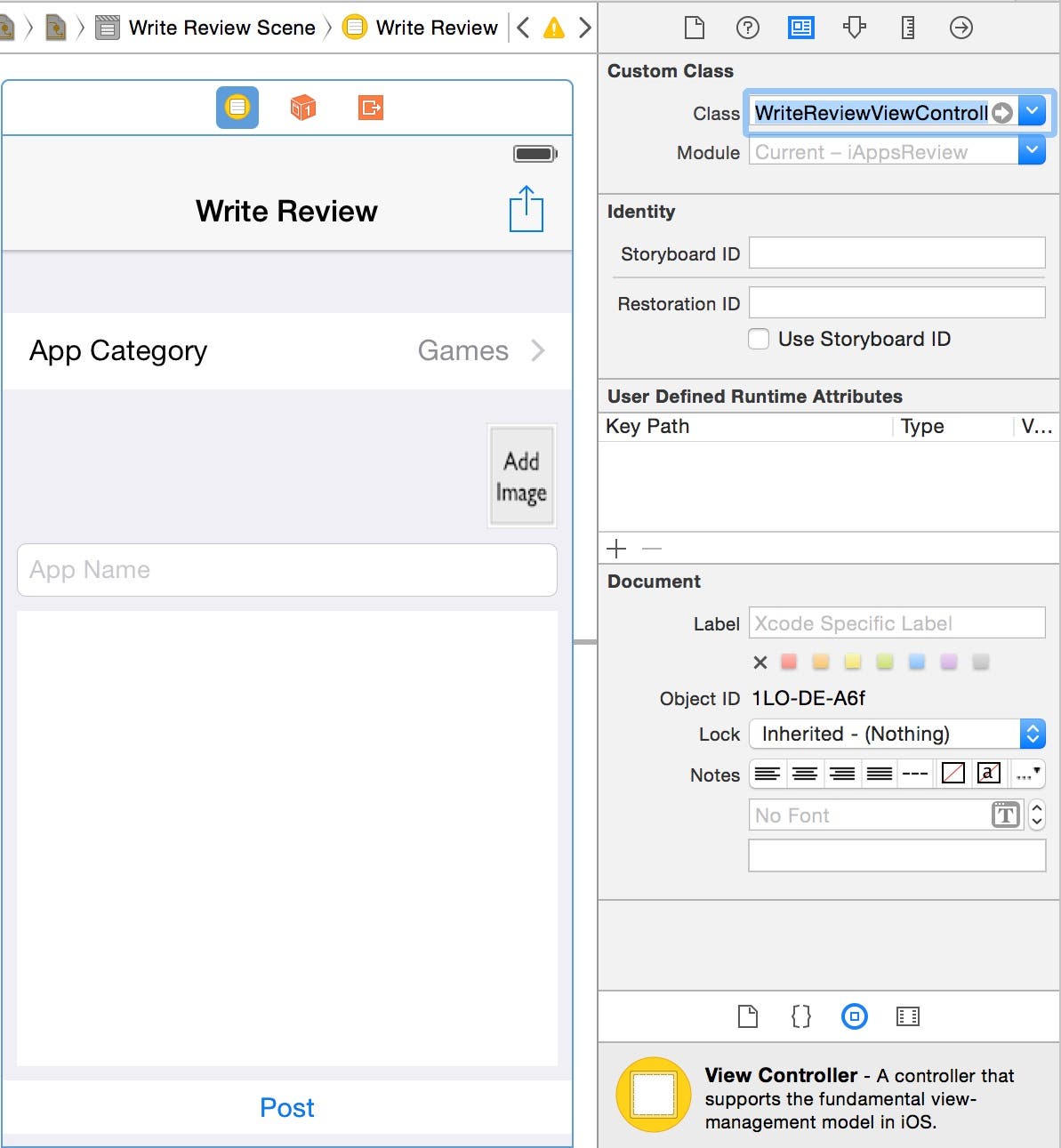Select the First Responder cube icon
This screenshot has width=1061, height=1148.
pyautogui.click(x=303, y=108)
